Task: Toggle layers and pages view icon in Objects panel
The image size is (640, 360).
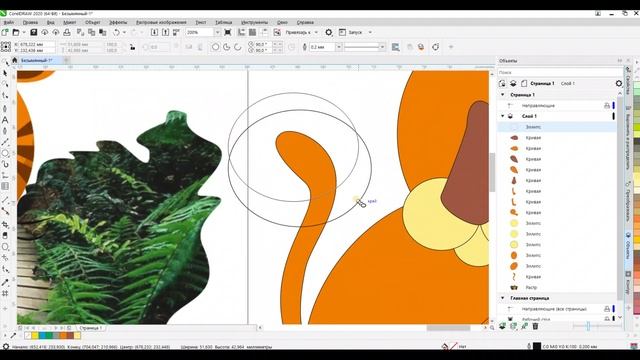Action: (x=513, y=83)
